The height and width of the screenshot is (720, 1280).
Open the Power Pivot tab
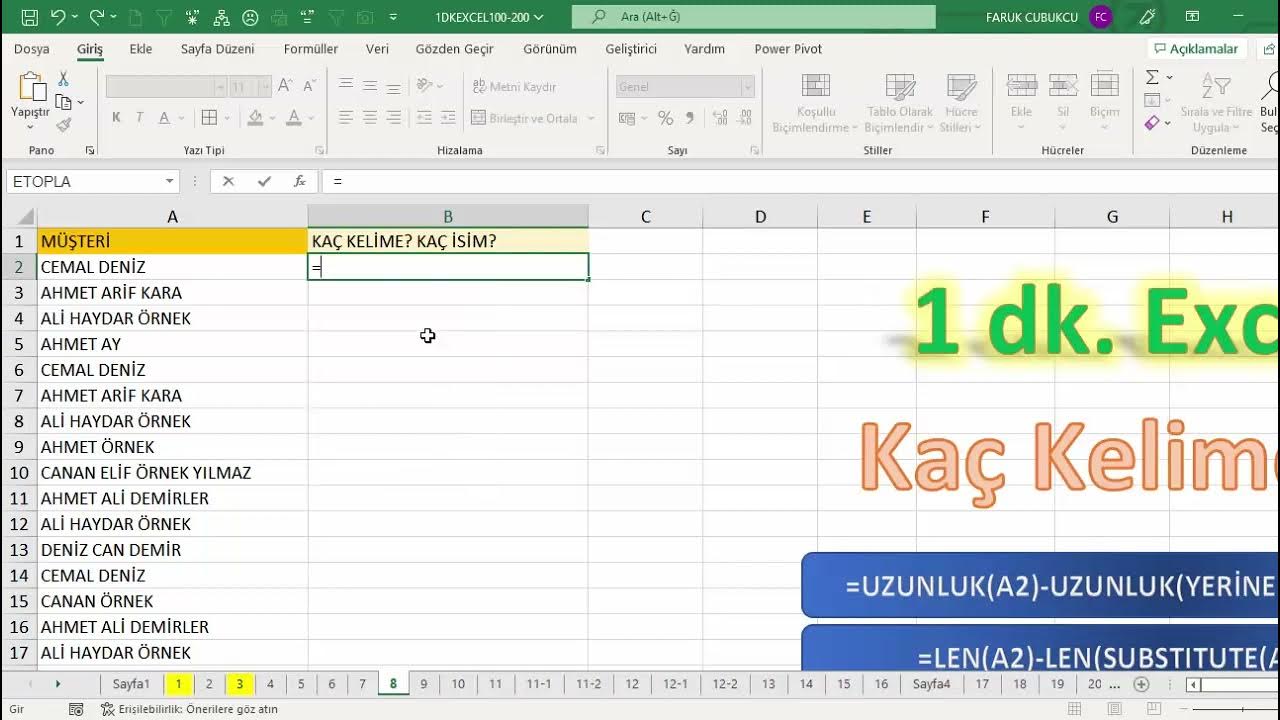788,49
